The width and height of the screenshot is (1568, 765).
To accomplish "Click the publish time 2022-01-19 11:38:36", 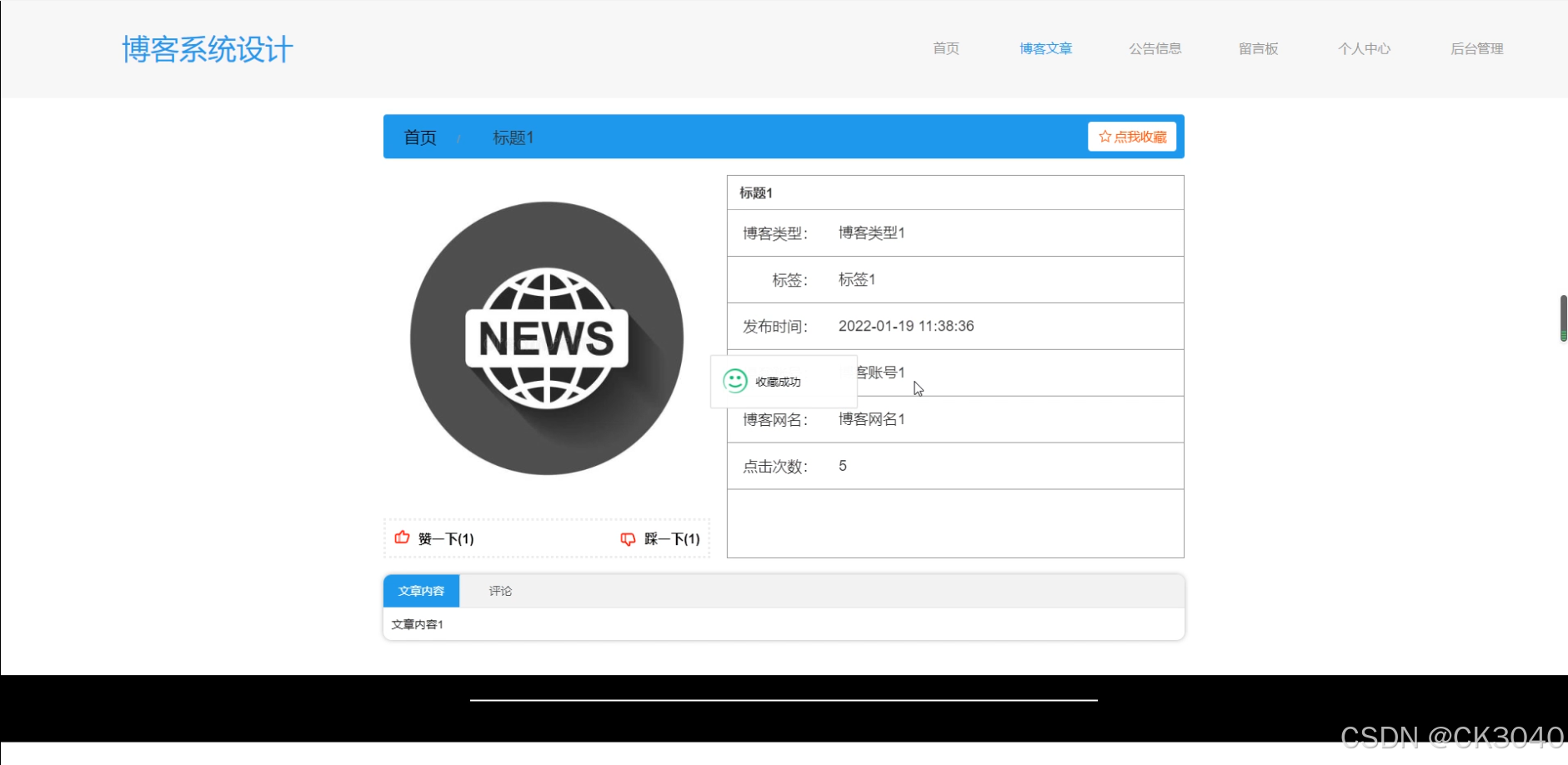I will click(906, 326).
